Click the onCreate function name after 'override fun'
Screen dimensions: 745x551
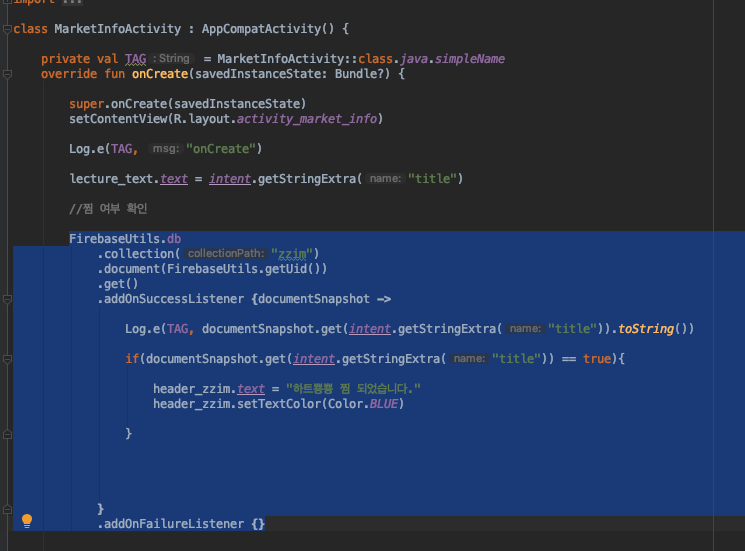[160, 74]
